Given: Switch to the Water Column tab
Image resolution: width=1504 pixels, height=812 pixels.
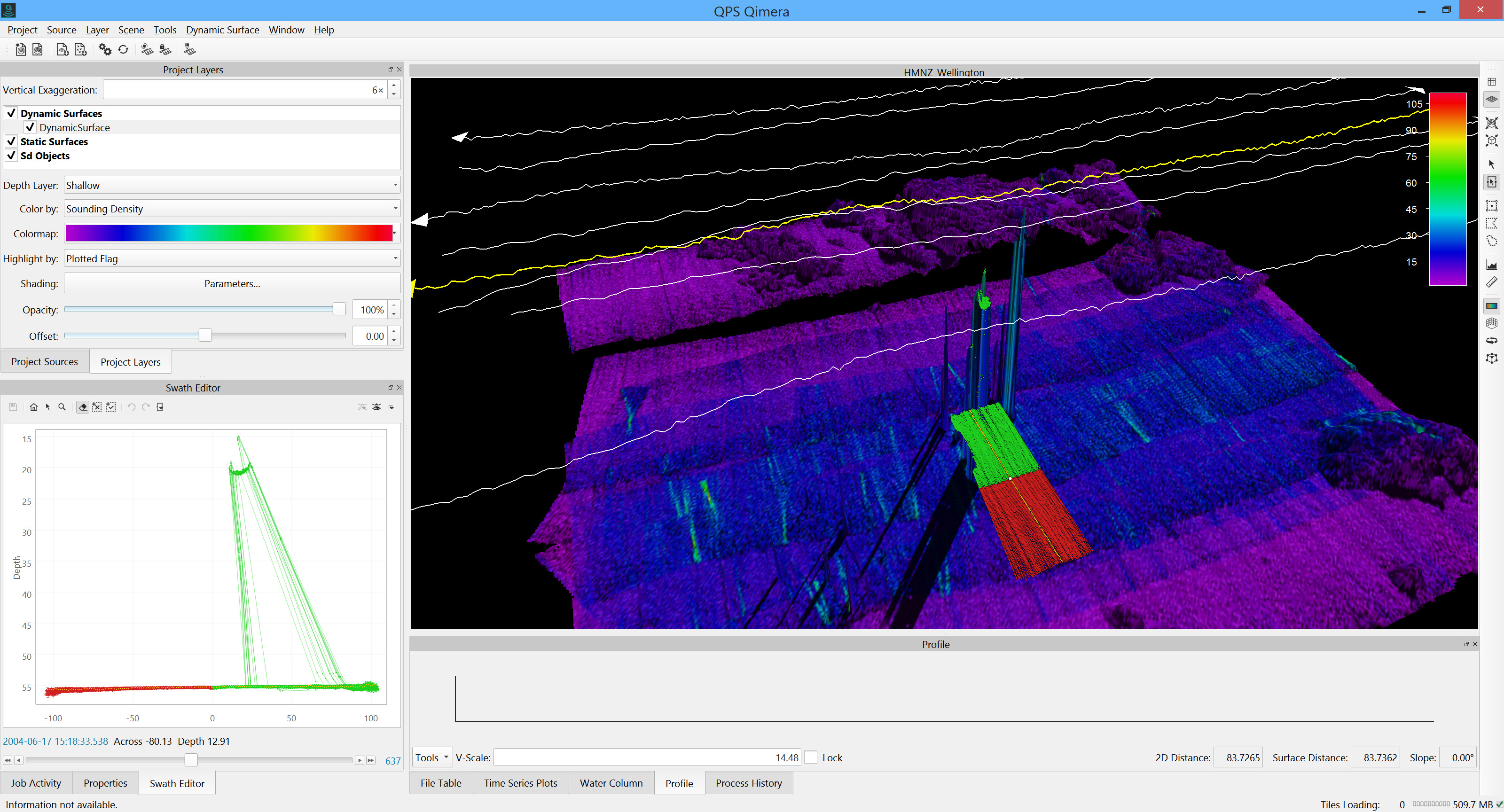Looking at the screenshot, I should [611, 783].
